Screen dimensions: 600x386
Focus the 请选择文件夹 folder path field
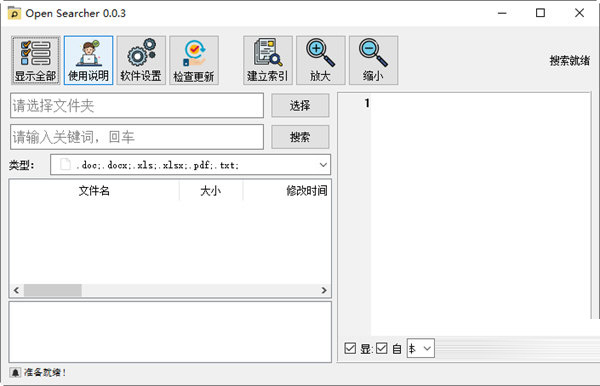point(137,106)
